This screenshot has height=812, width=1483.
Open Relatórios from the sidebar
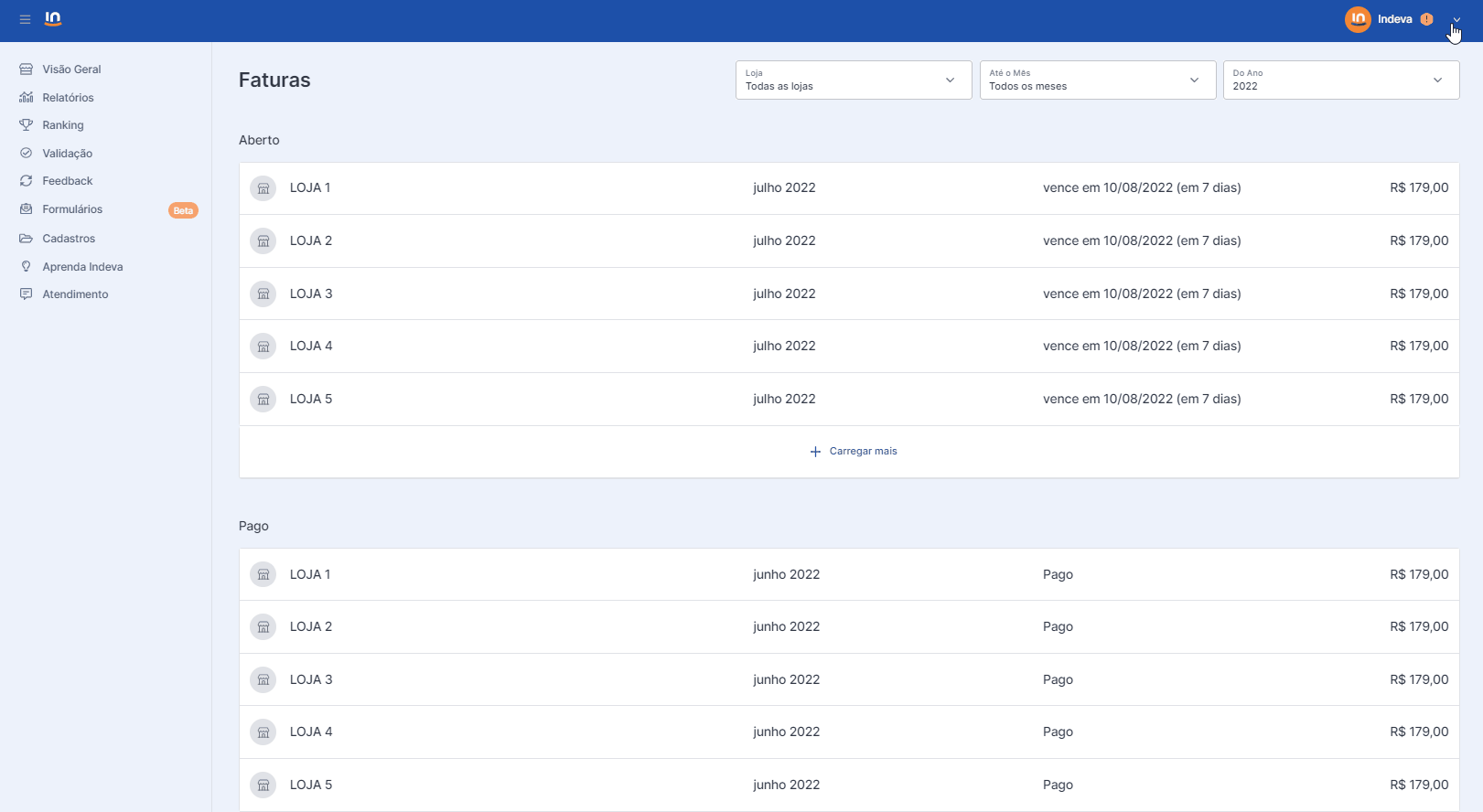(68, 98)
